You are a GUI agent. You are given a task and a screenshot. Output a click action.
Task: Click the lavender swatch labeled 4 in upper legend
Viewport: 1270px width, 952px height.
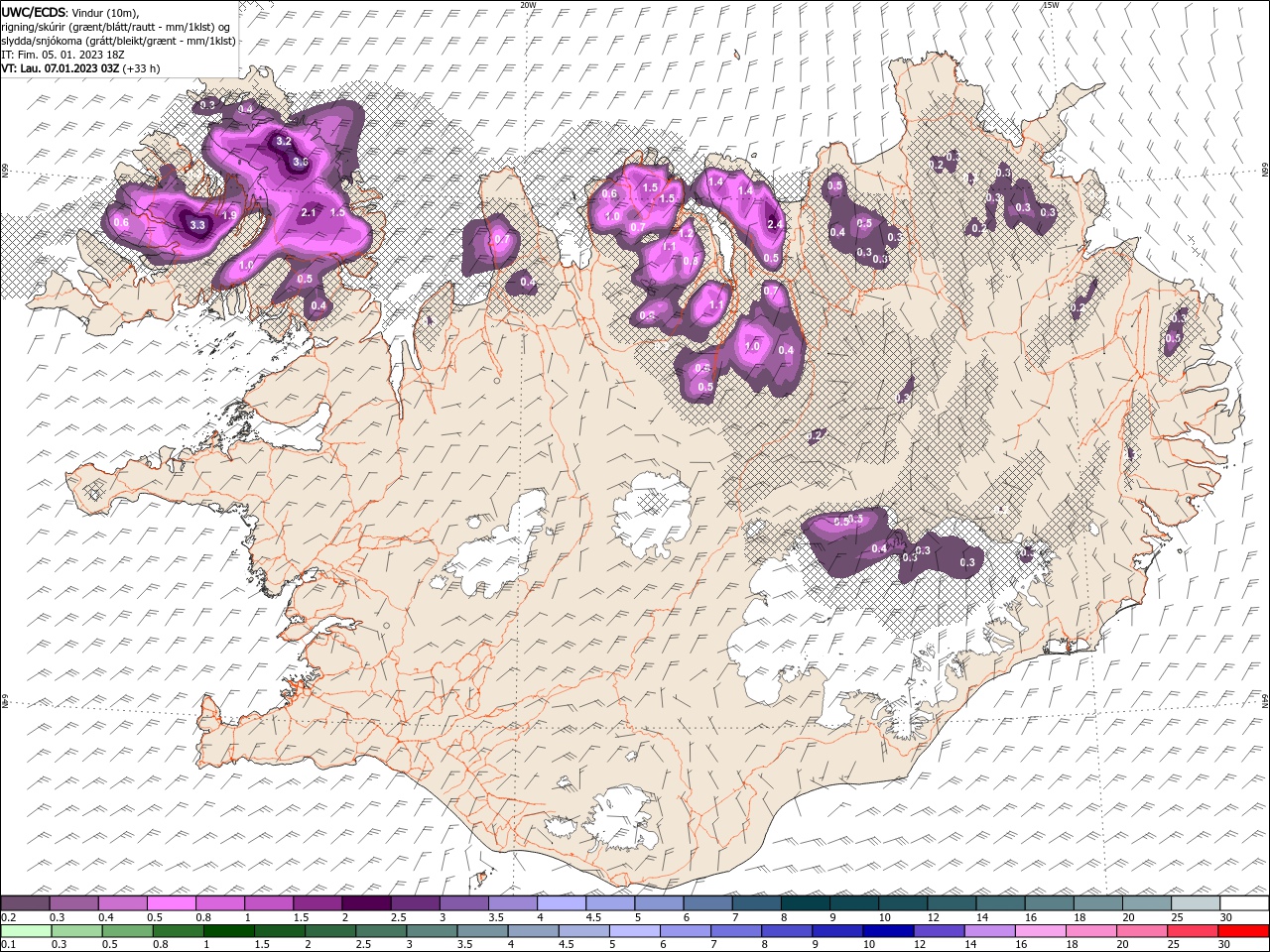[x=561, y=903]
